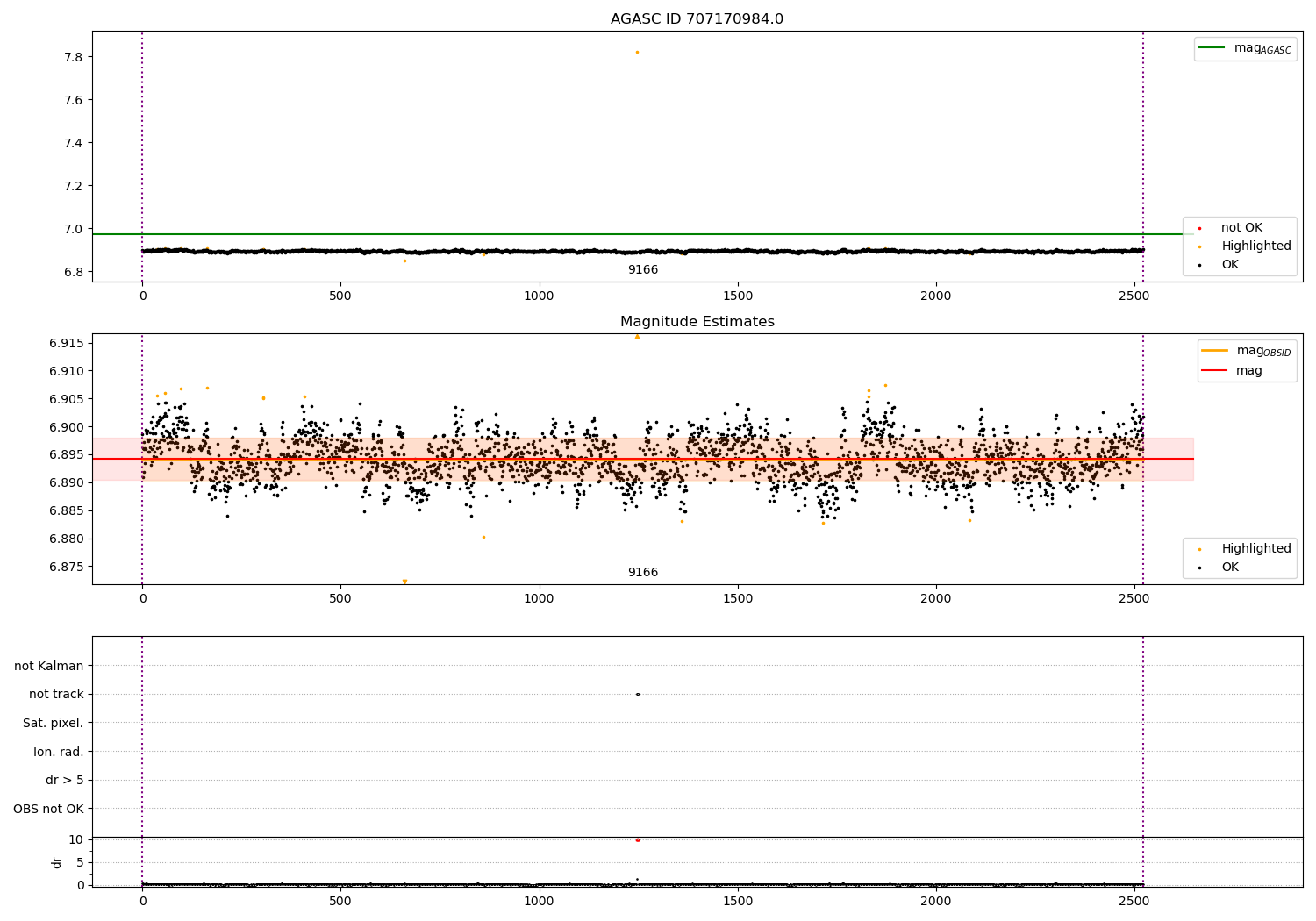Click the 10 tick on the dr axis
Screen dimensions: 1316x921
[x=75, y=839]
